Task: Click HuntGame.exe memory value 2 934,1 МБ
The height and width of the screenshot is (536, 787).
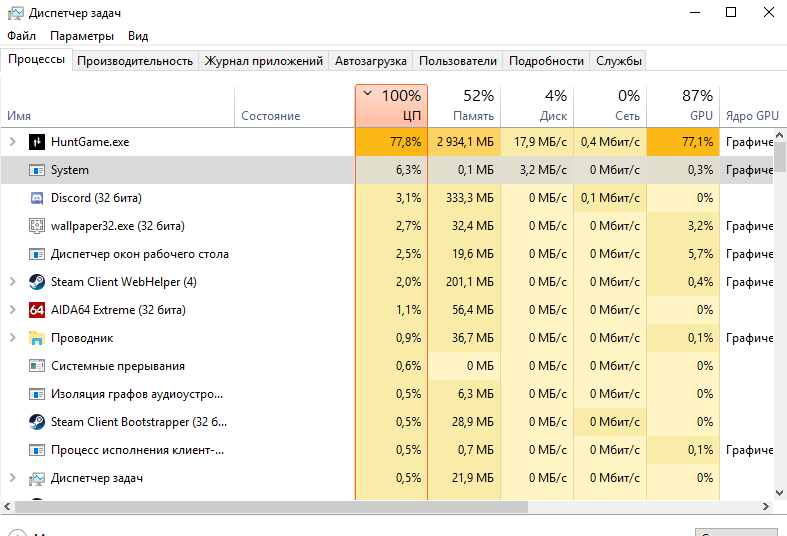Action: (x=465, y=142)
